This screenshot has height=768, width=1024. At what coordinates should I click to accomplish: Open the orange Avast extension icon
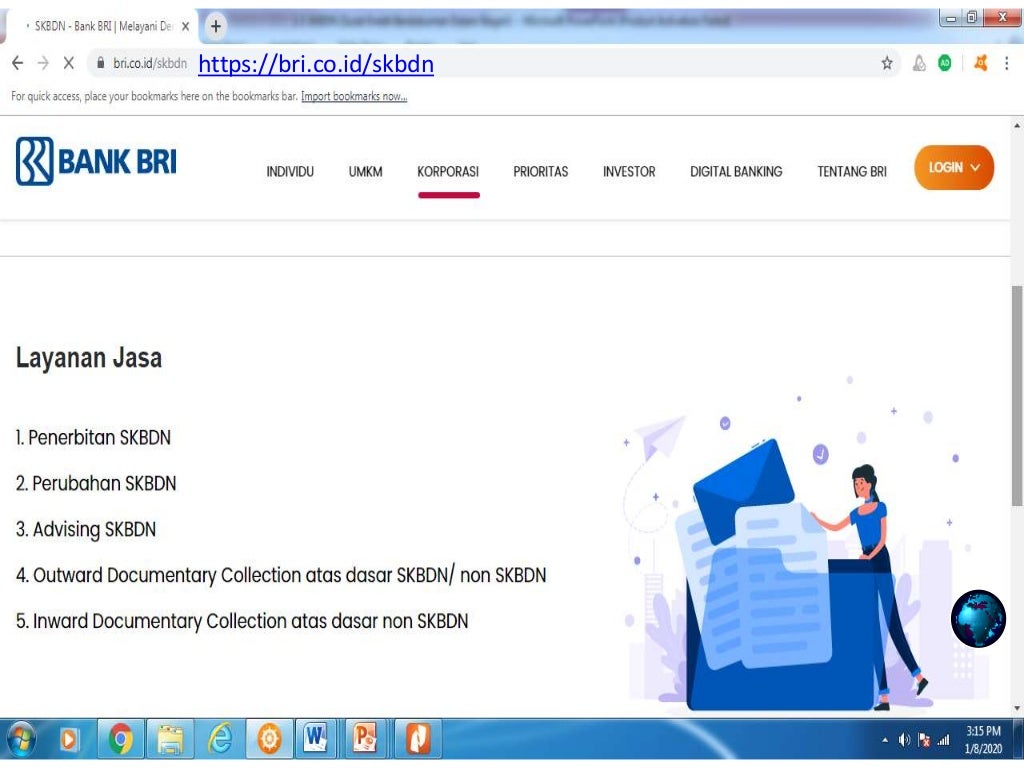point(980,63)
